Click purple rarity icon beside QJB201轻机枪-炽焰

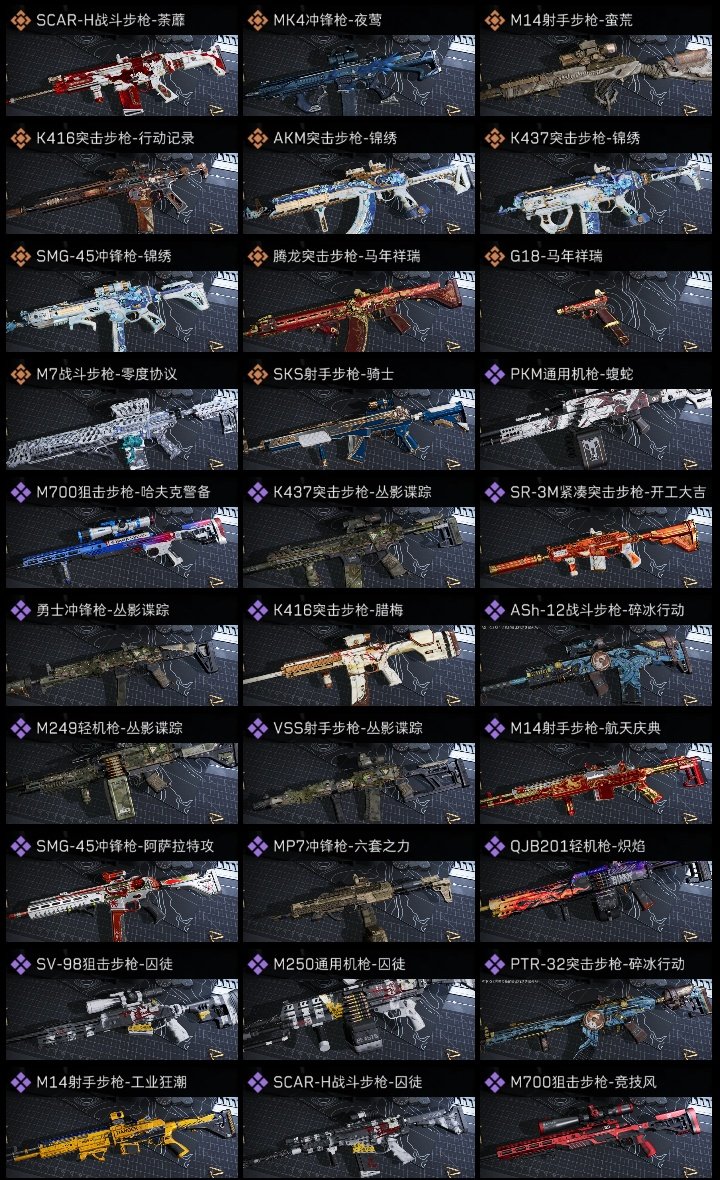click(494, 846)
